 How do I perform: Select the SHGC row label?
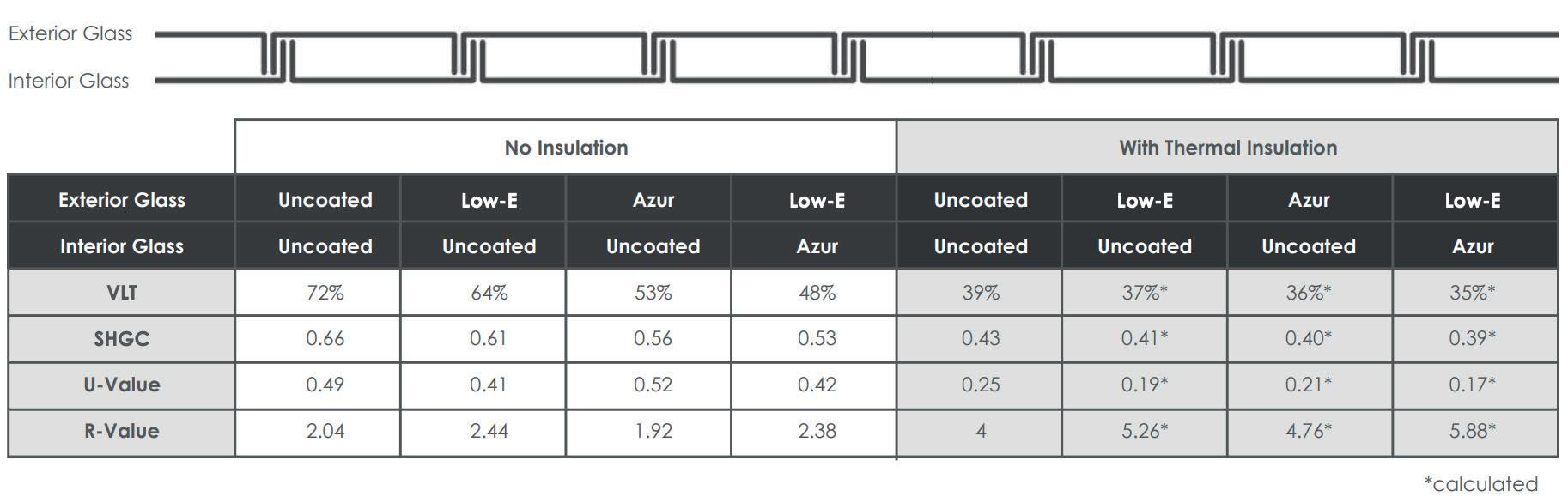(122, 339)
